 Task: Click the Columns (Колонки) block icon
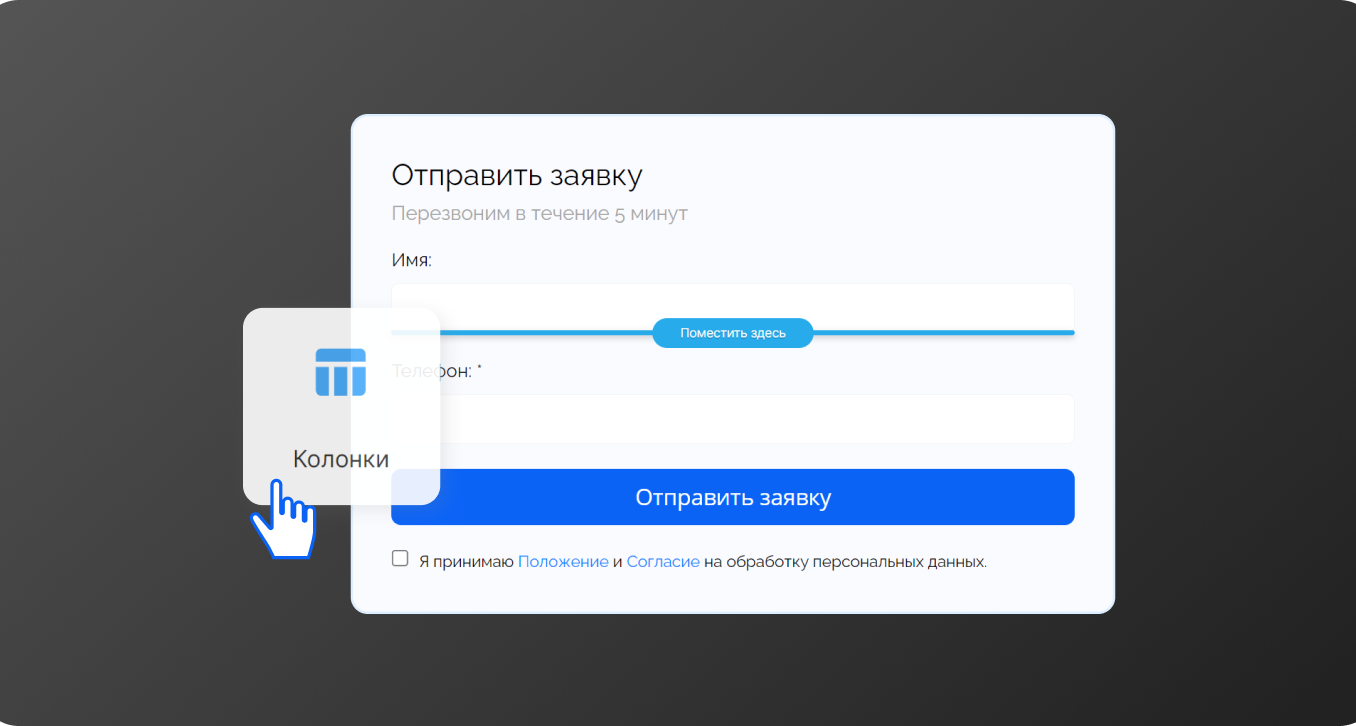(341, 372)
